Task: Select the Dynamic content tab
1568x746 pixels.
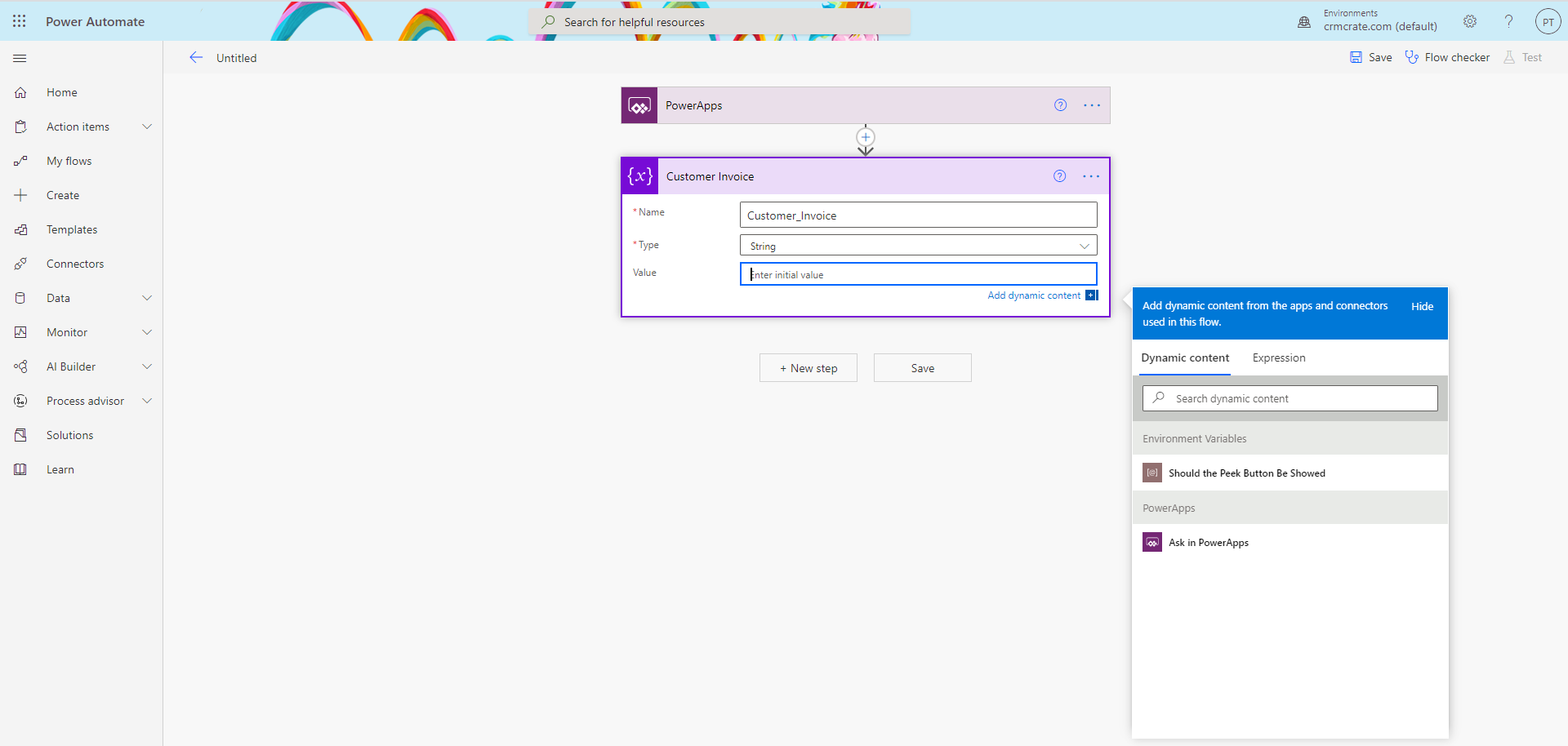Action: point(1185,357)
